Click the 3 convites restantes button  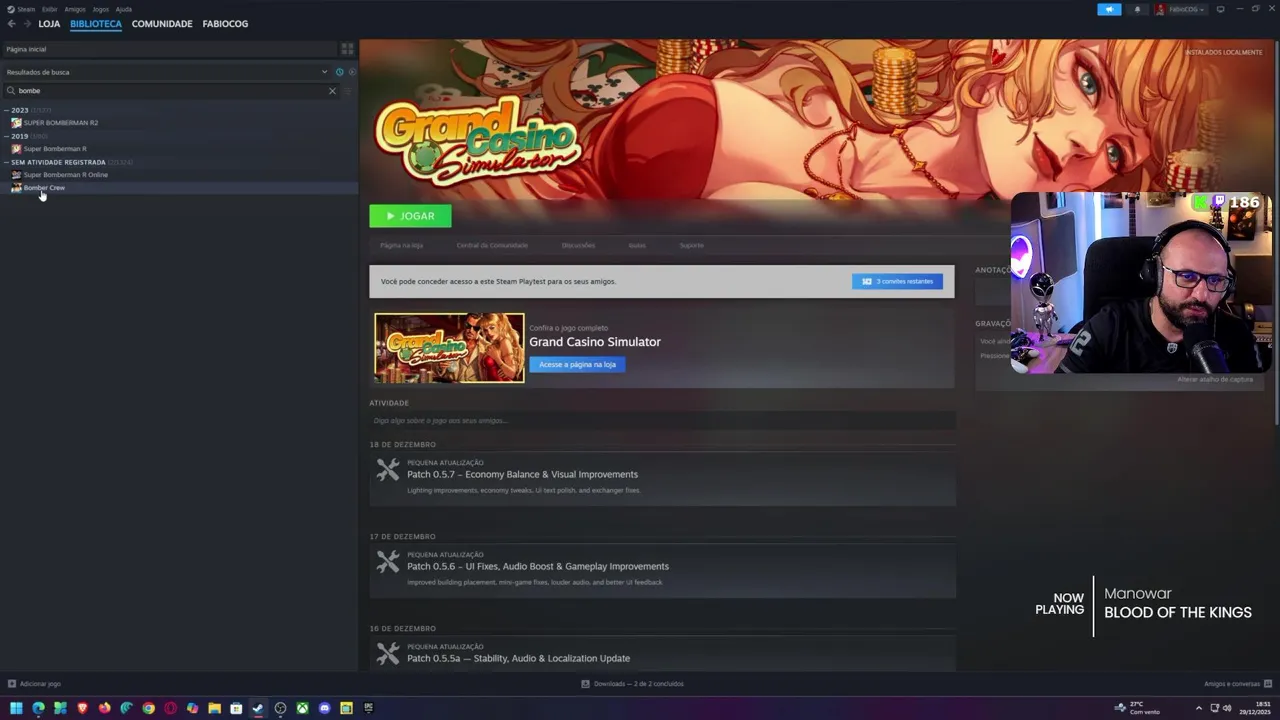coord(897,281)
